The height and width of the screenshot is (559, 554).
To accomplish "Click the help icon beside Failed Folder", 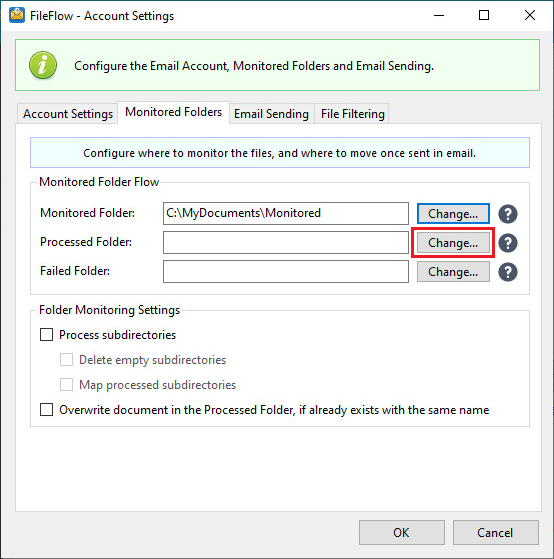I will point(508,272).
